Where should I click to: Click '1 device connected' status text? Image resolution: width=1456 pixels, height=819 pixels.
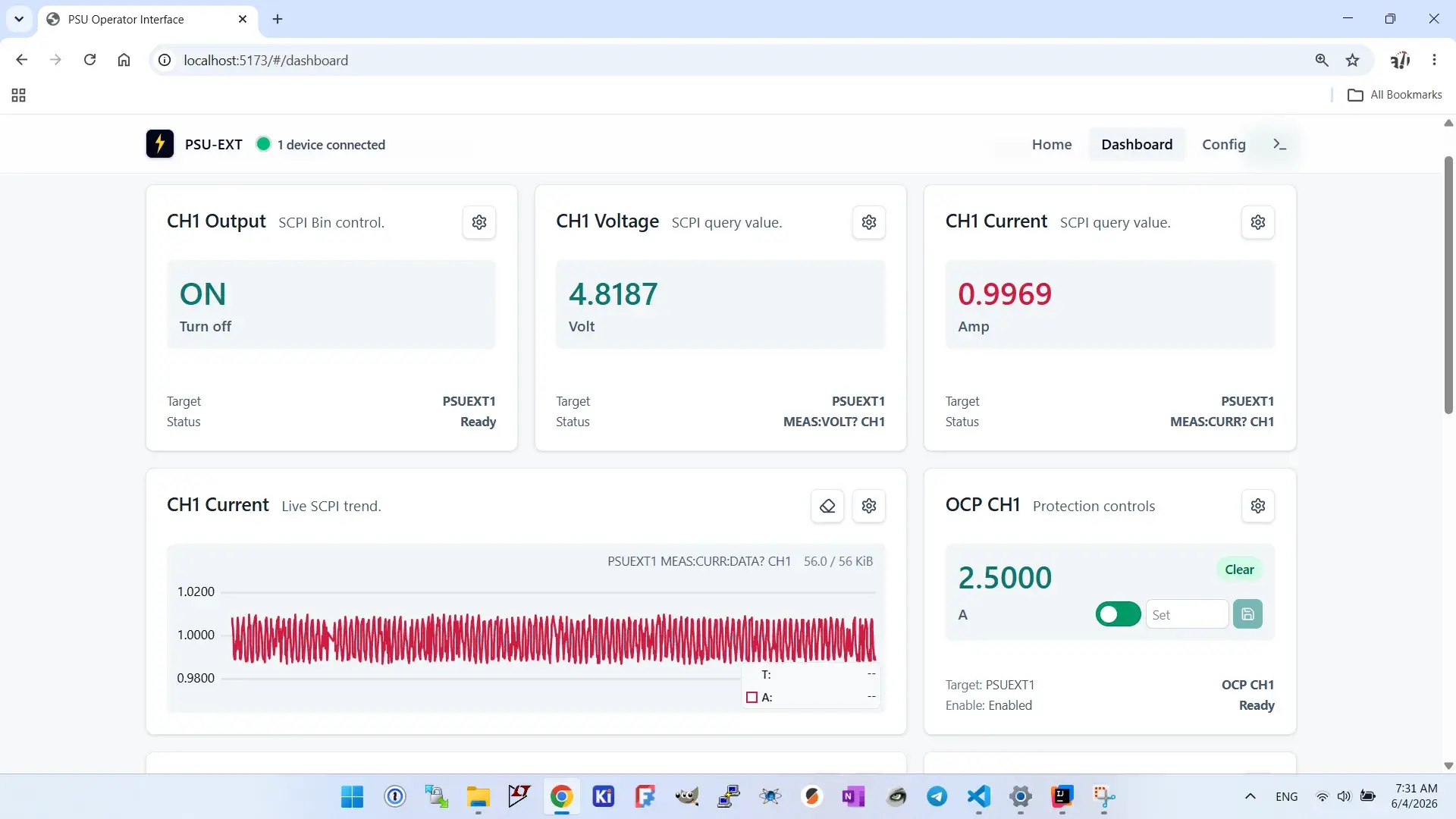(331, 144)
